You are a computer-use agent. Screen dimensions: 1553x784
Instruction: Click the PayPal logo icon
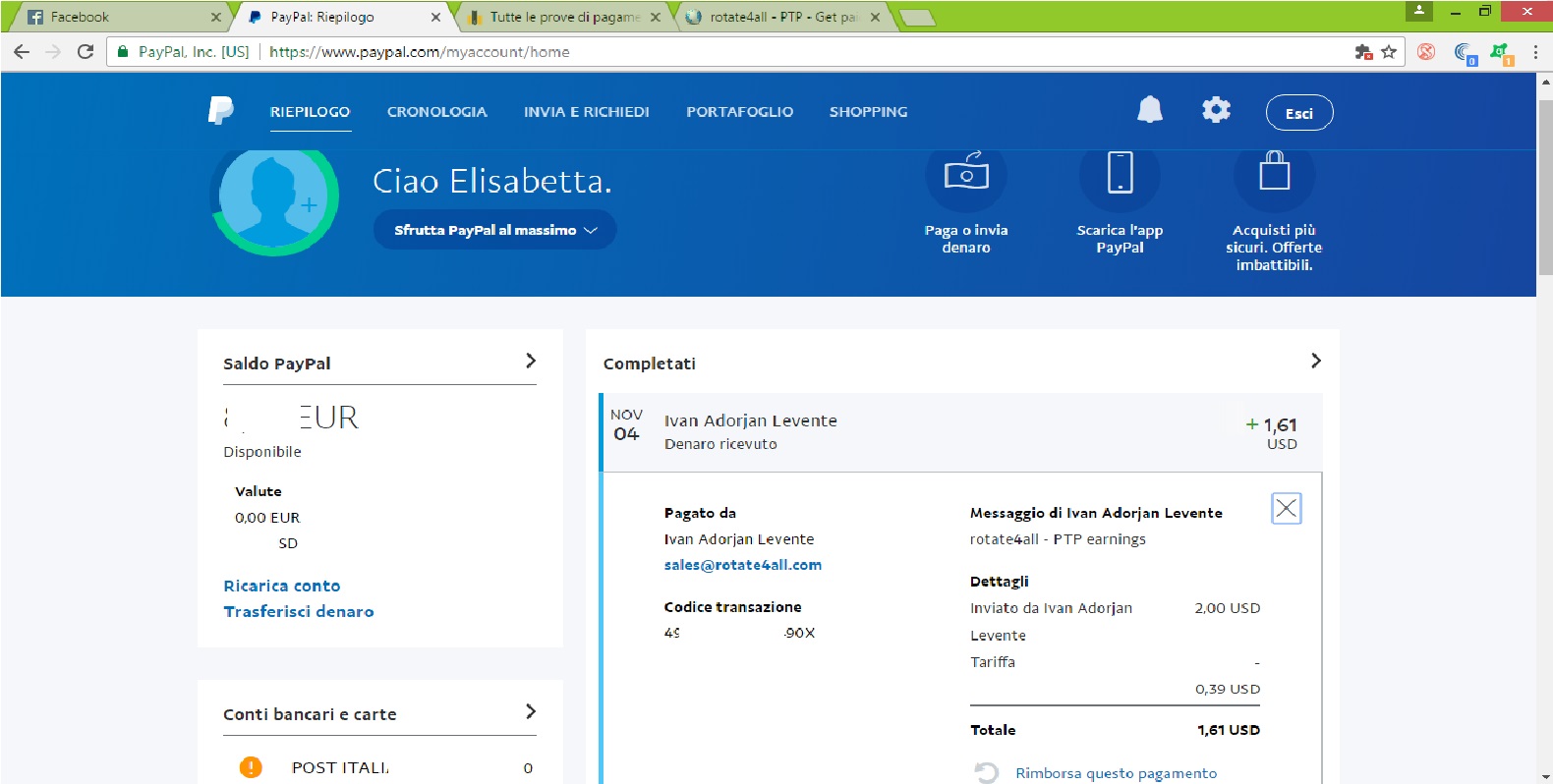click(221, 110)
